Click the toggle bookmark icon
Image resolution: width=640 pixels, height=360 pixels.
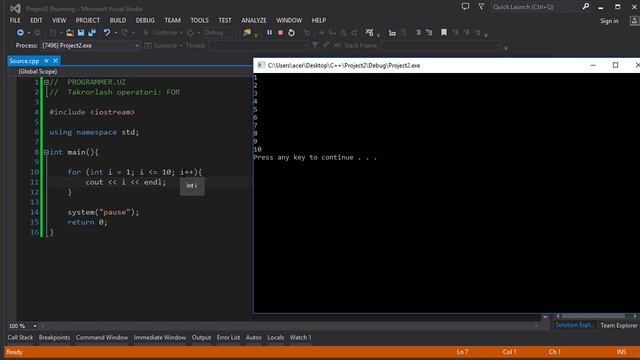click(444, 33)
